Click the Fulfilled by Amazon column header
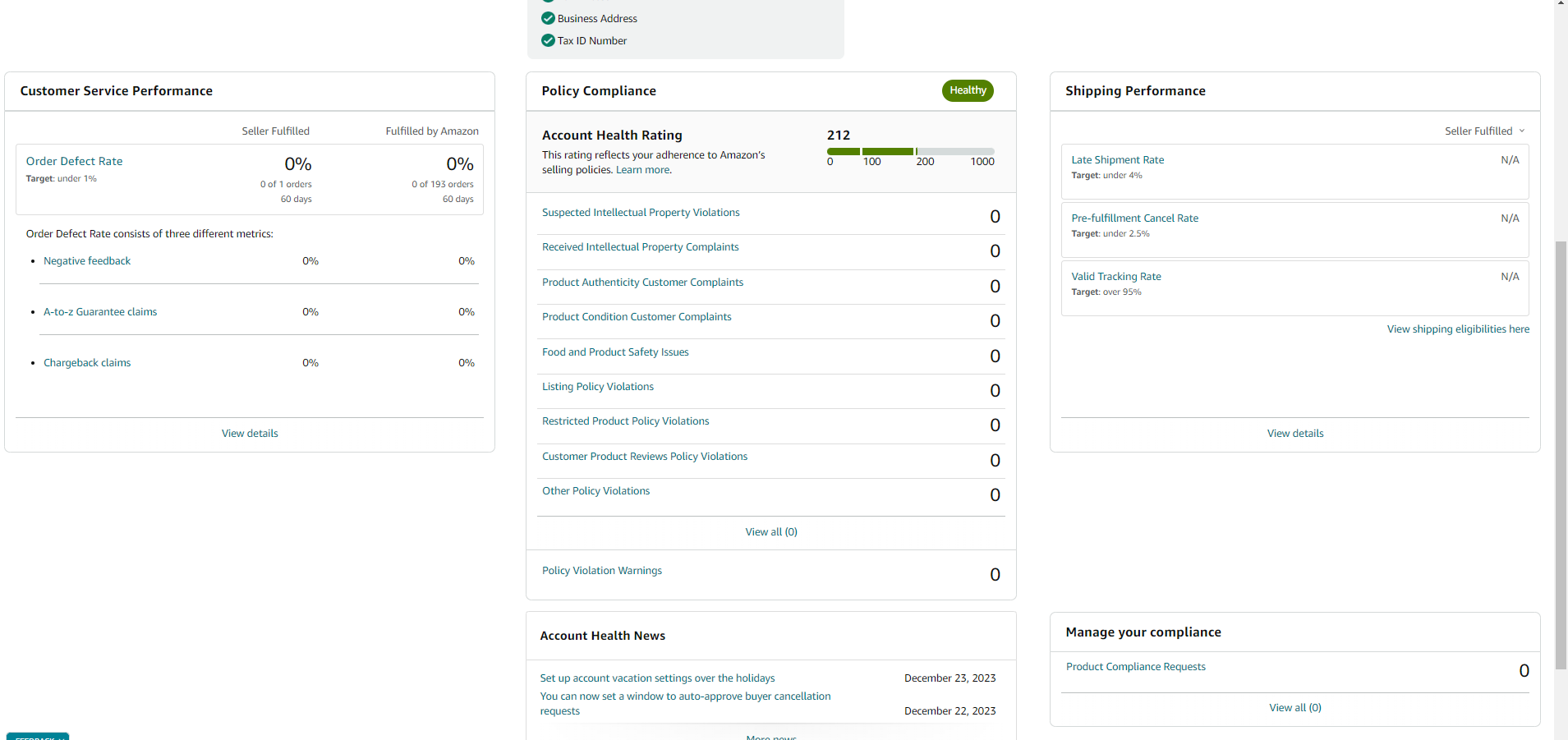Viewport: 1568px width, 740px height. (432, 131)
